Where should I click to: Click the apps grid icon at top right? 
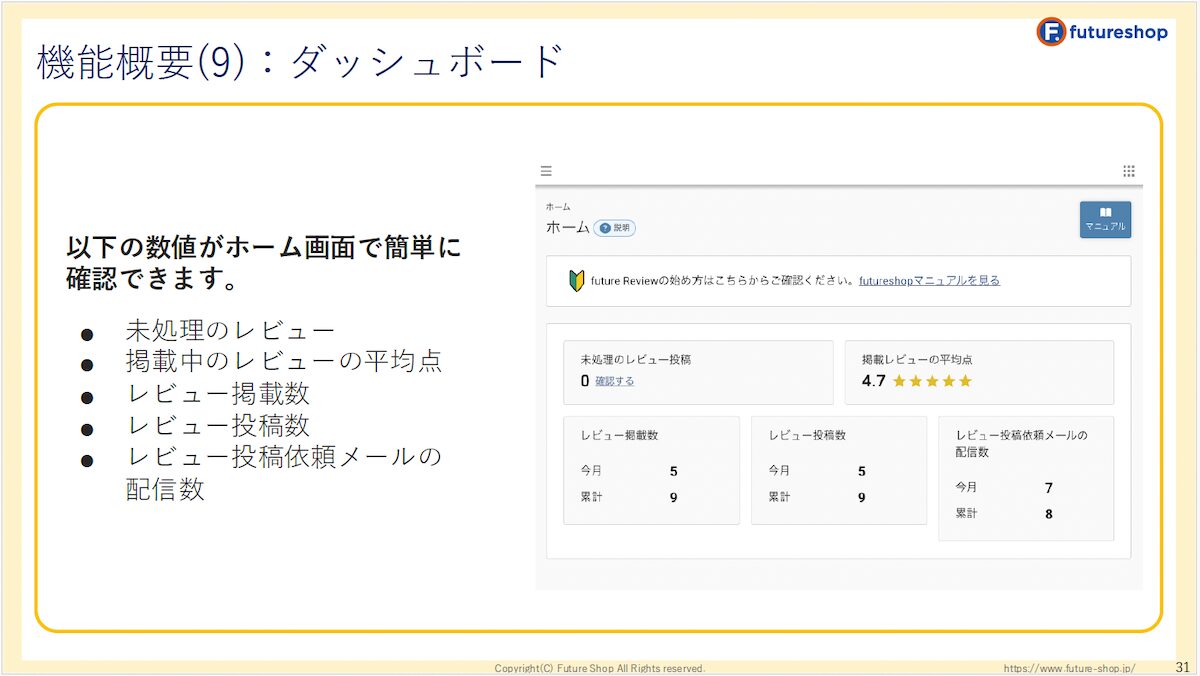pos(1129,170)
